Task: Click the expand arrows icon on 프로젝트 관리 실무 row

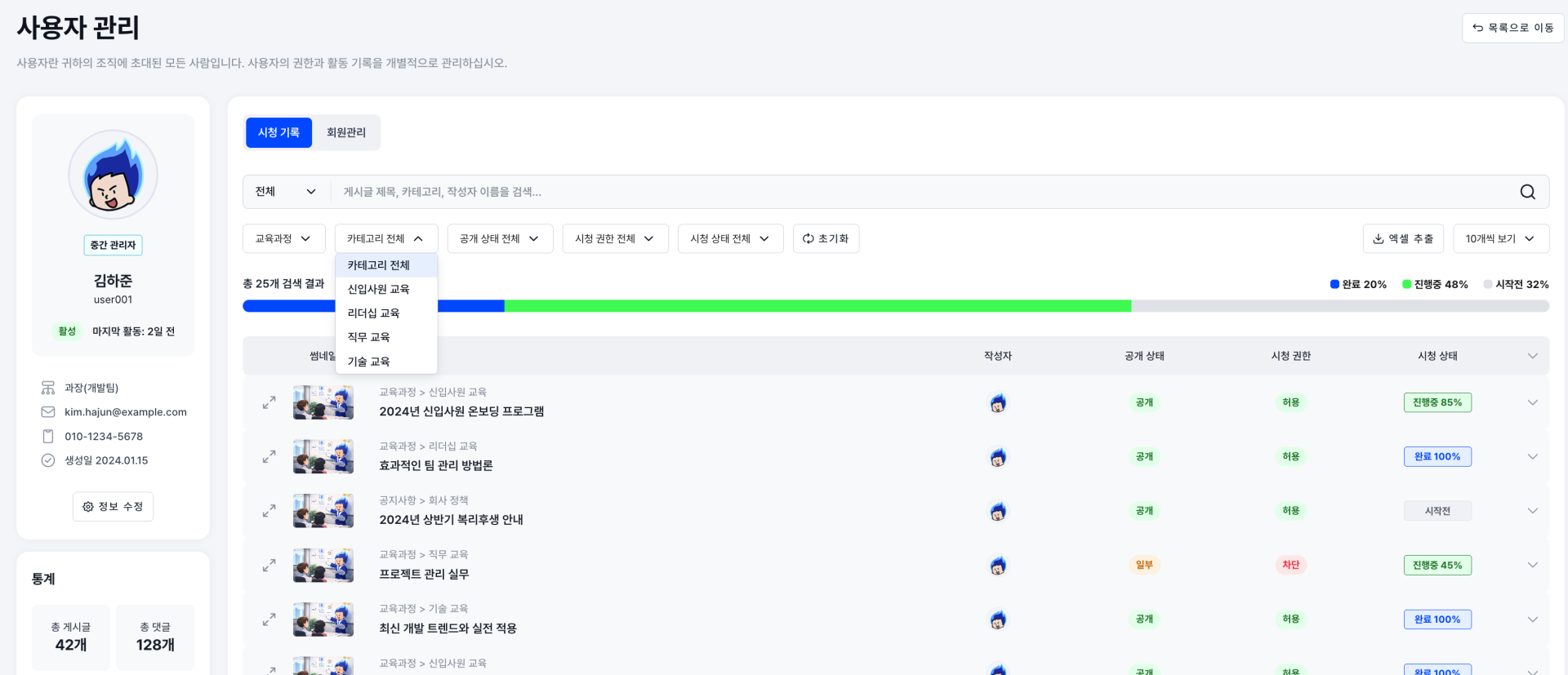Action: coord(269,565)
